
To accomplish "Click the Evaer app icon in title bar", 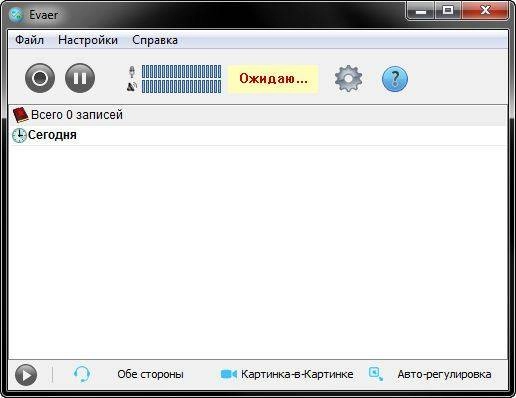I will [x=16, y=15].
